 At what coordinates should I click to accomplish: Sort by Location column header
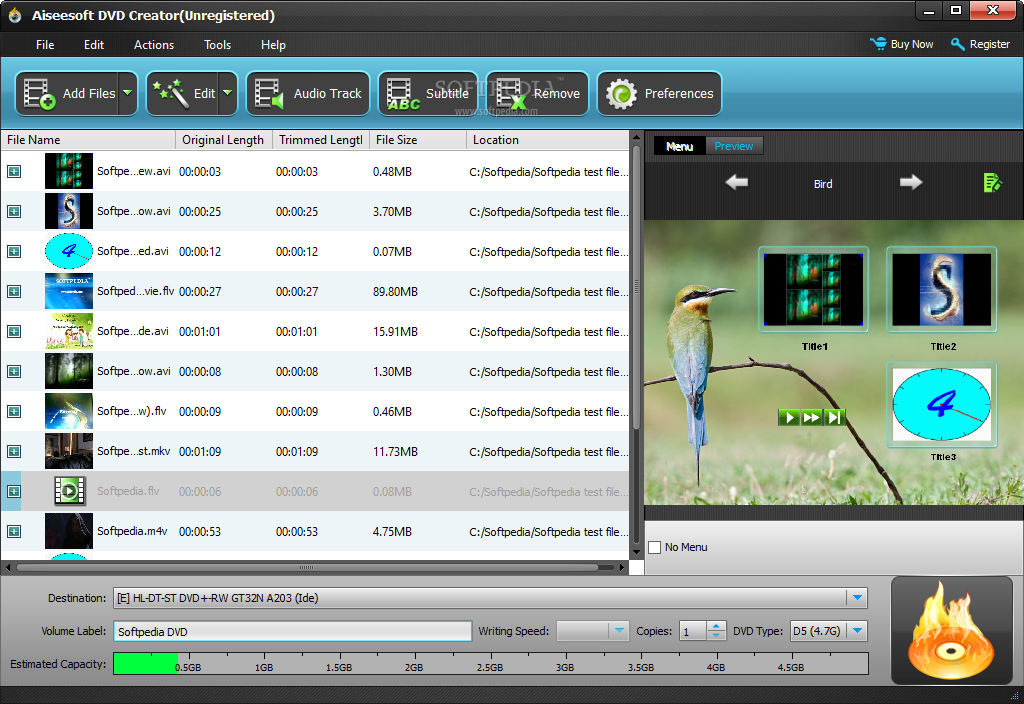coord(547,140)
